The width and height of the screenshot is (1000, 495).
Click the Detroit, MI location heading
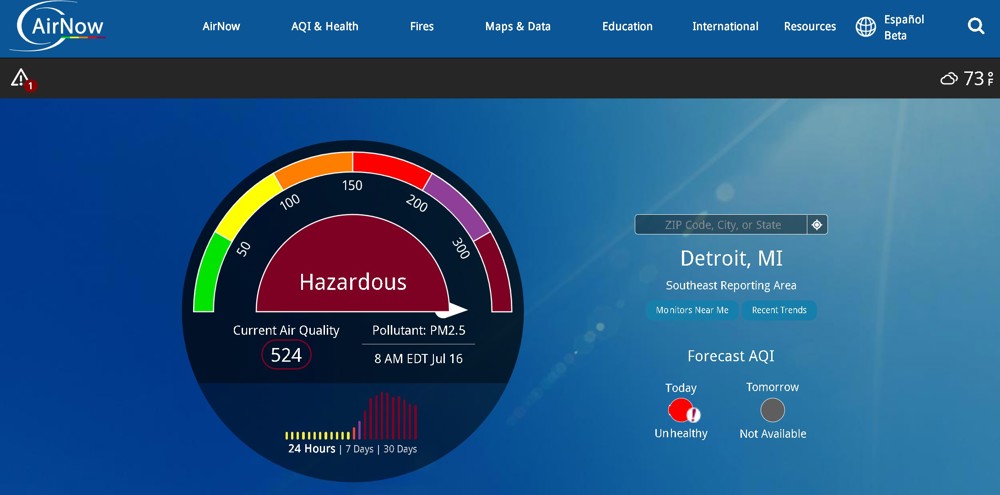click(731, 258)
